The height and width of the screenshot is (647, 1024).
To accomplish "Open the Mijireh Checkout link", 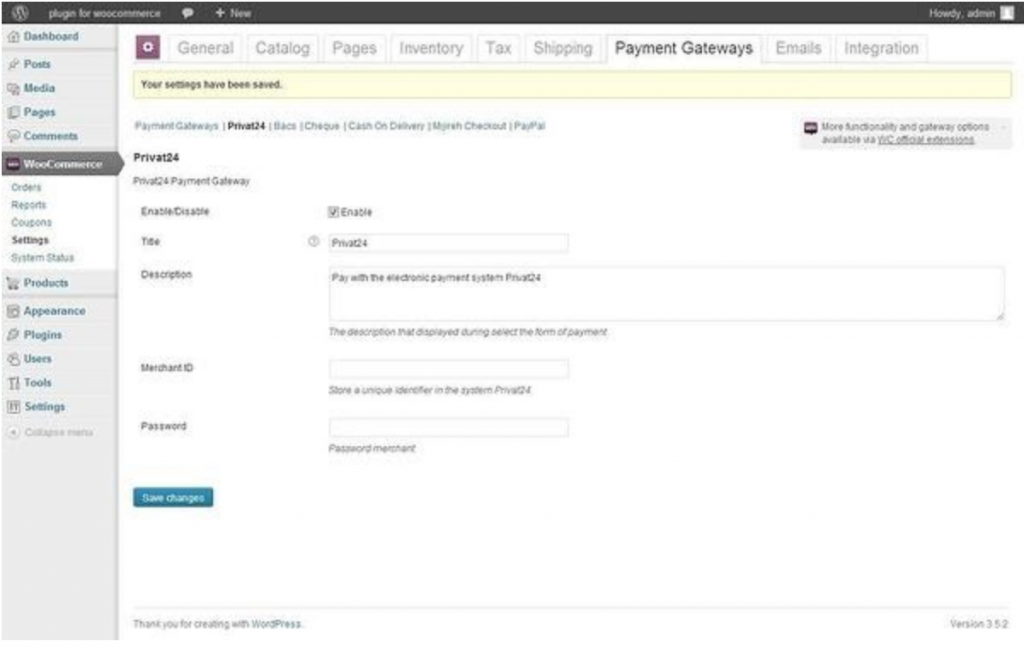I will [469, 126].
